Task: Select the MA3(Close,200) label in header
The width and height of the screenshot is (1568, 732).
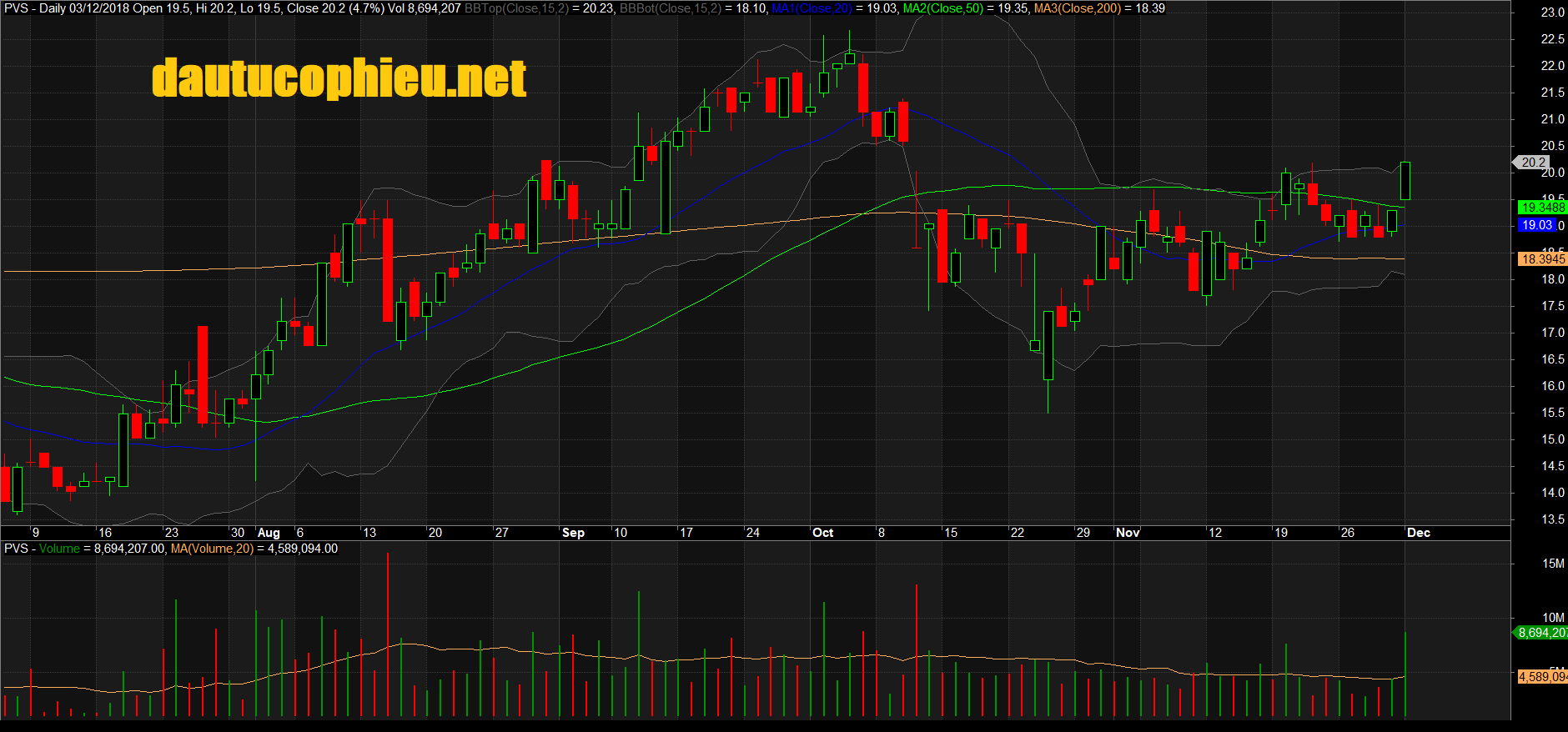Action: click(1078, 8)
